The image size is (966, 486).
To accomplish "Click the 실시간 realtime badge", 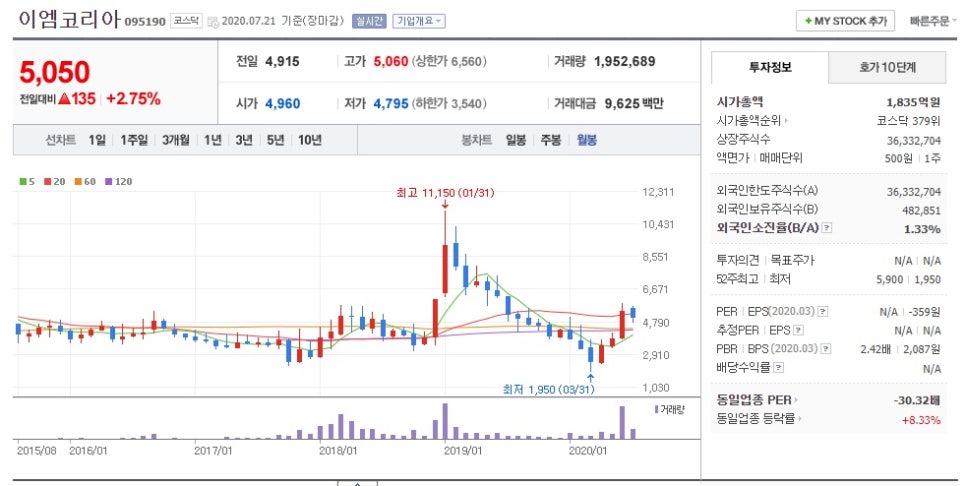I will [x=369, y=21].
